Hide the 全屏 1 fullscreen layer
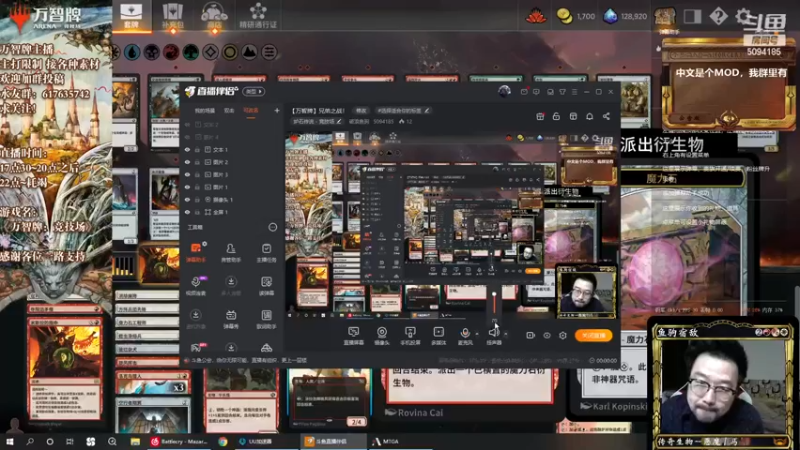 tap(187, 212)
